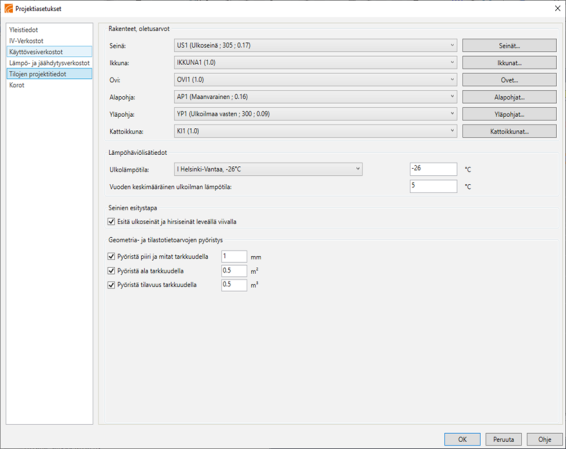Image resolution: width=566 pixels, height=449 pixels.
Task: Disable 'Pyöristä ala tarkkuudella' checkbox
Action: point(111,271)
